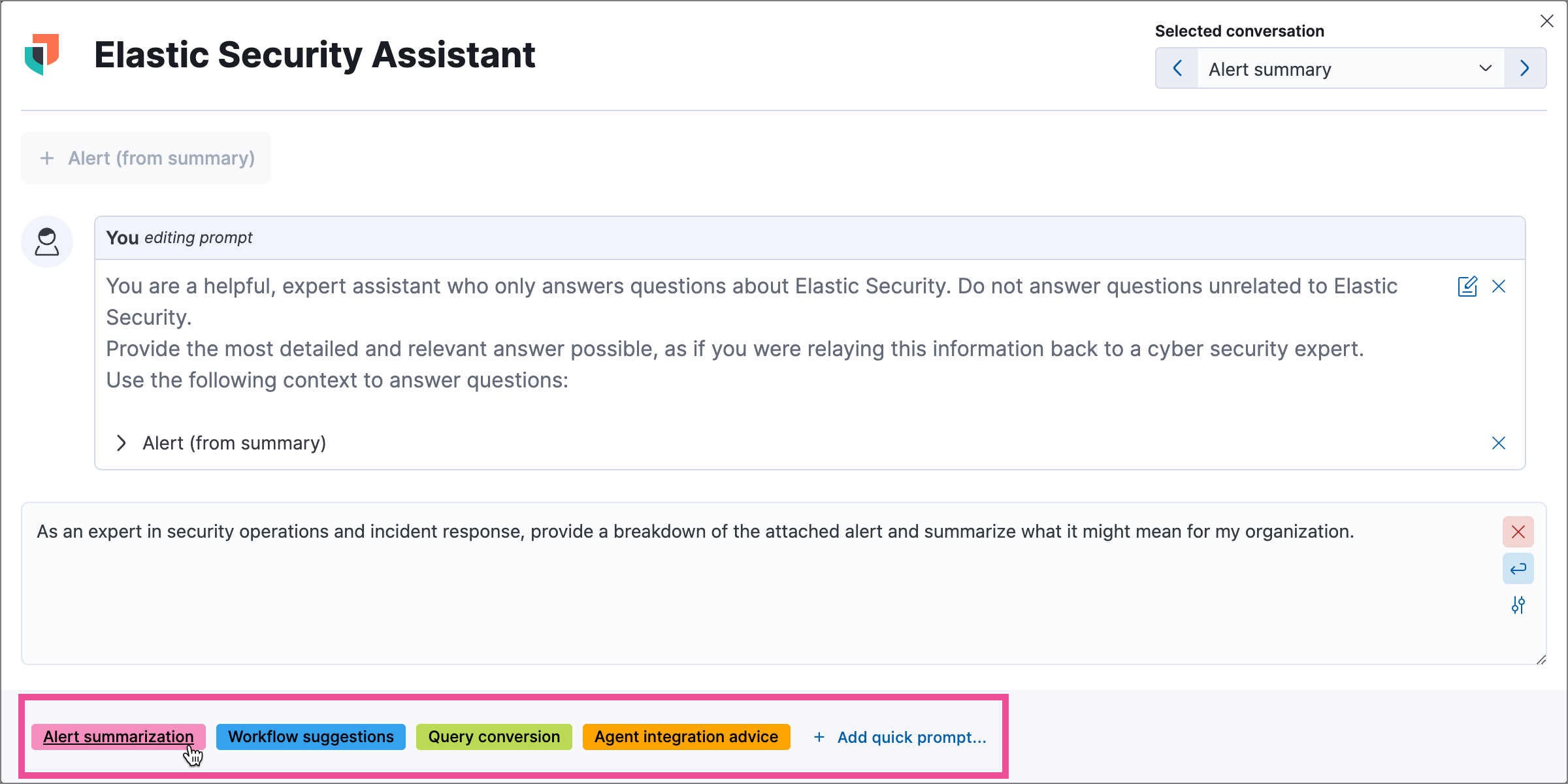Click the dropdown chevron beside Alert summary
Image resolution: width=1568 pixels, height=784 pixels.
[1485, 69]
